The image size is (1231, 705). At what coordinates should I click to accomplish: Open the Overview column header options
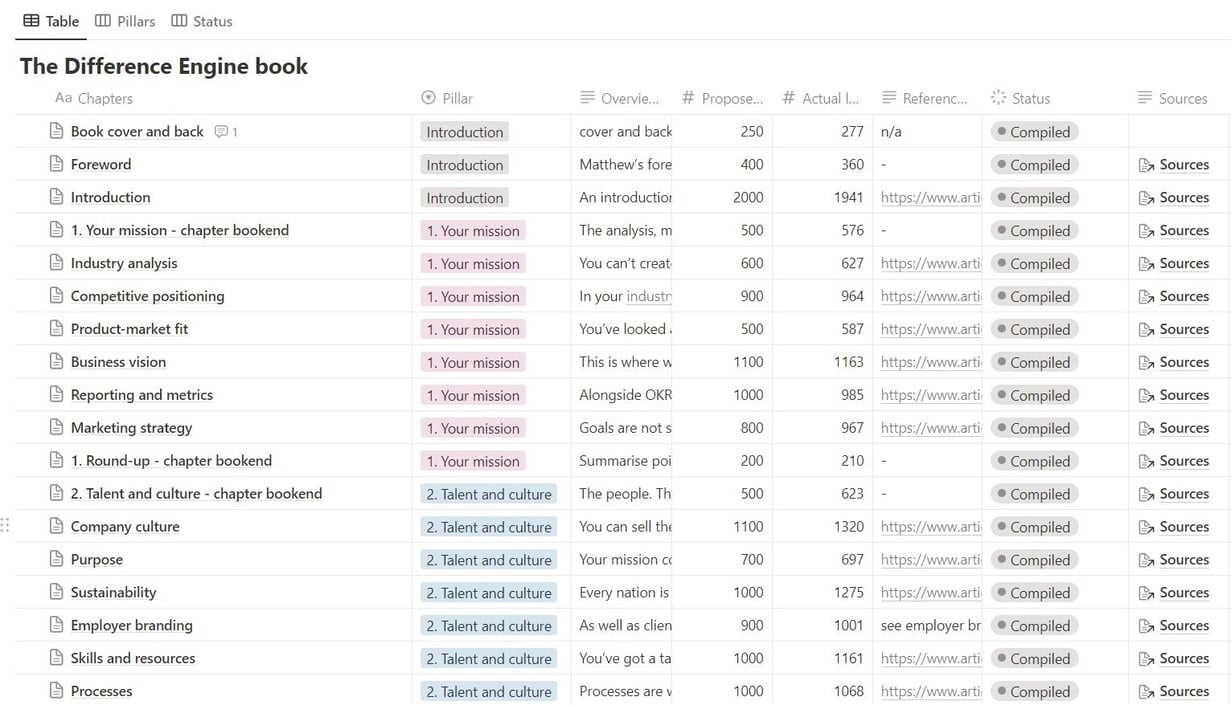[629, 98]
